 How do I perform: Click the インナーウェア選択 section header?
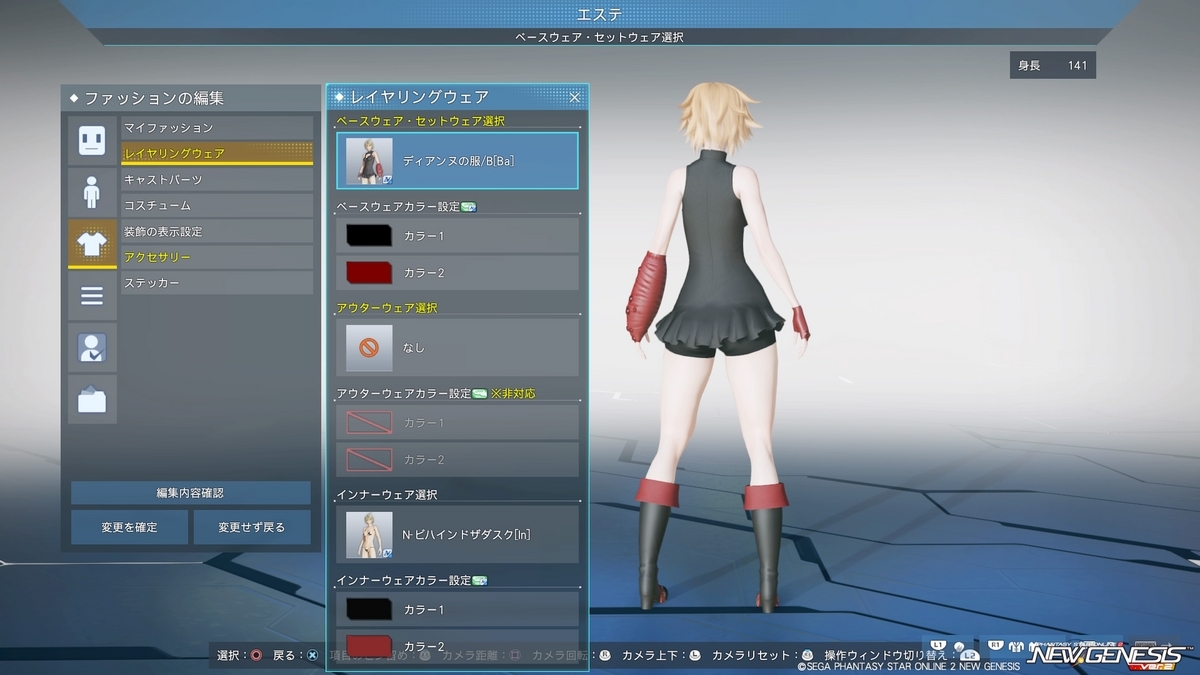point(387,495)
